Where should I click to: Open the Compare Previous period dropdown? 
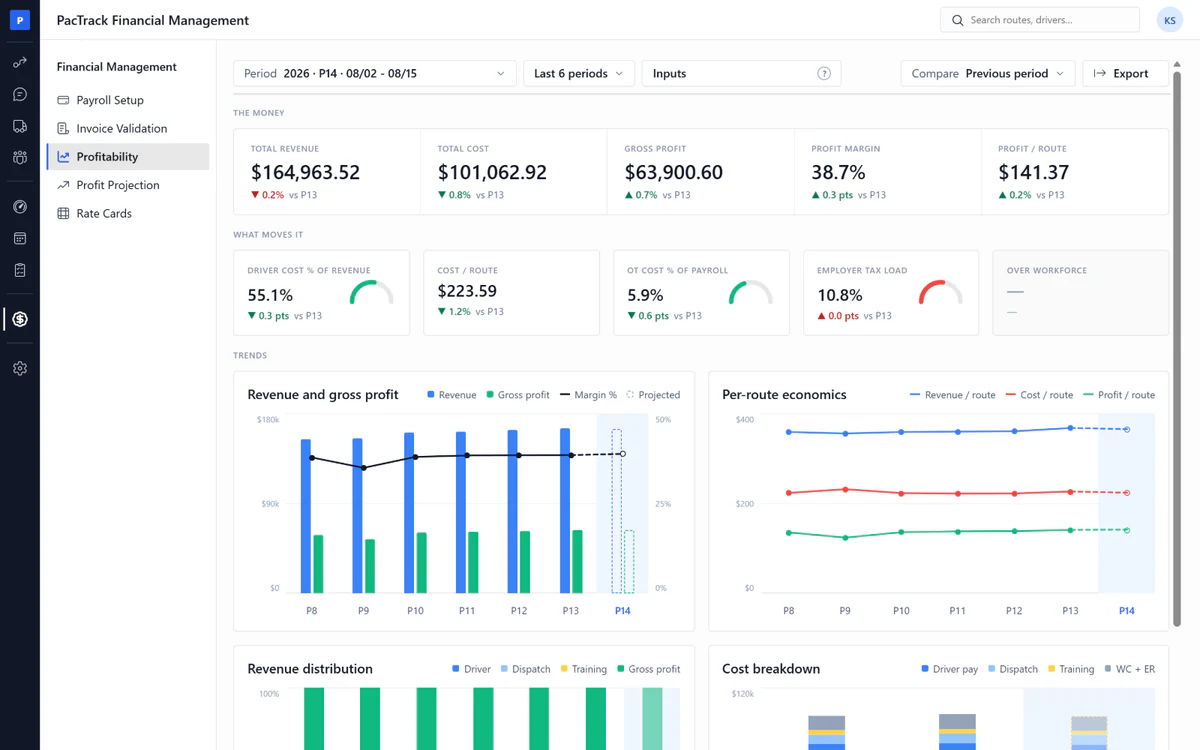988,73
